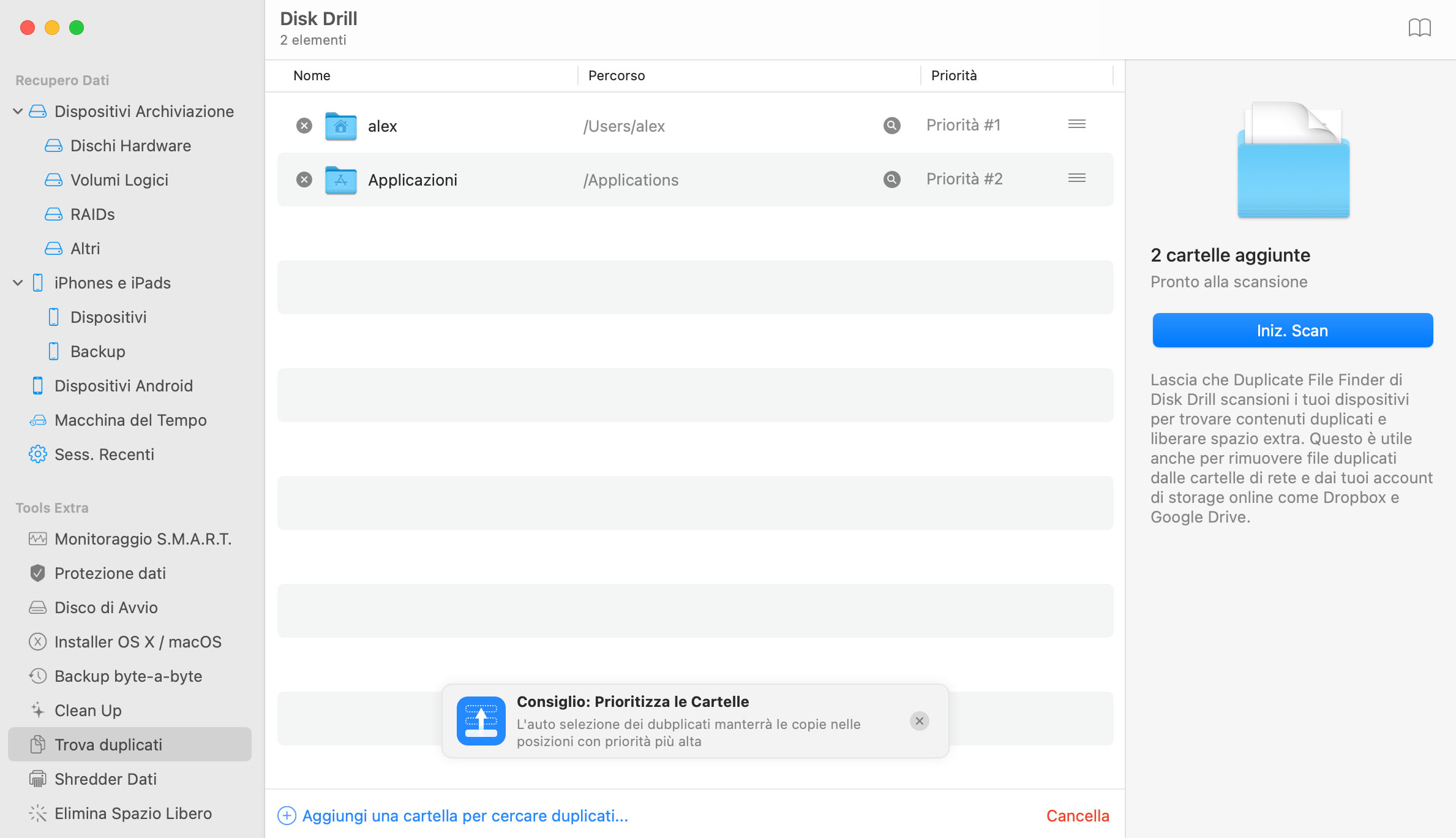Dismiss the Prioritizza le Cartelle tip
The width and height of the screenshot is (1456, 838).
pos(920,721)
